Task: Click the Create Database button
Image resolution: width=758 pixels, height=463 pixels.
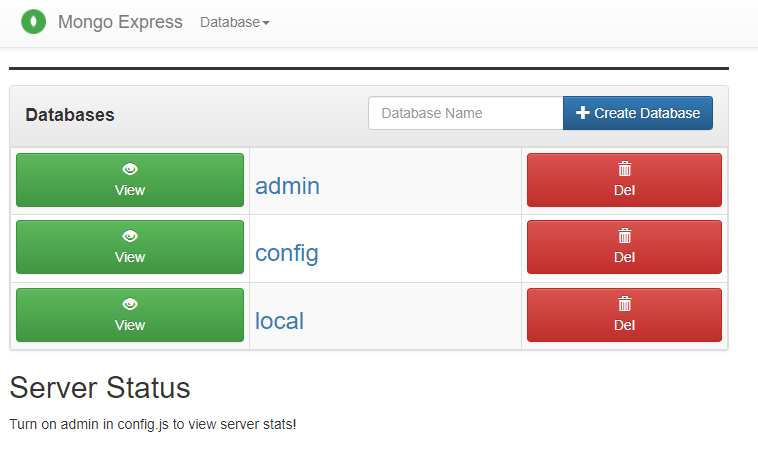Action: (x=638, y=113)
